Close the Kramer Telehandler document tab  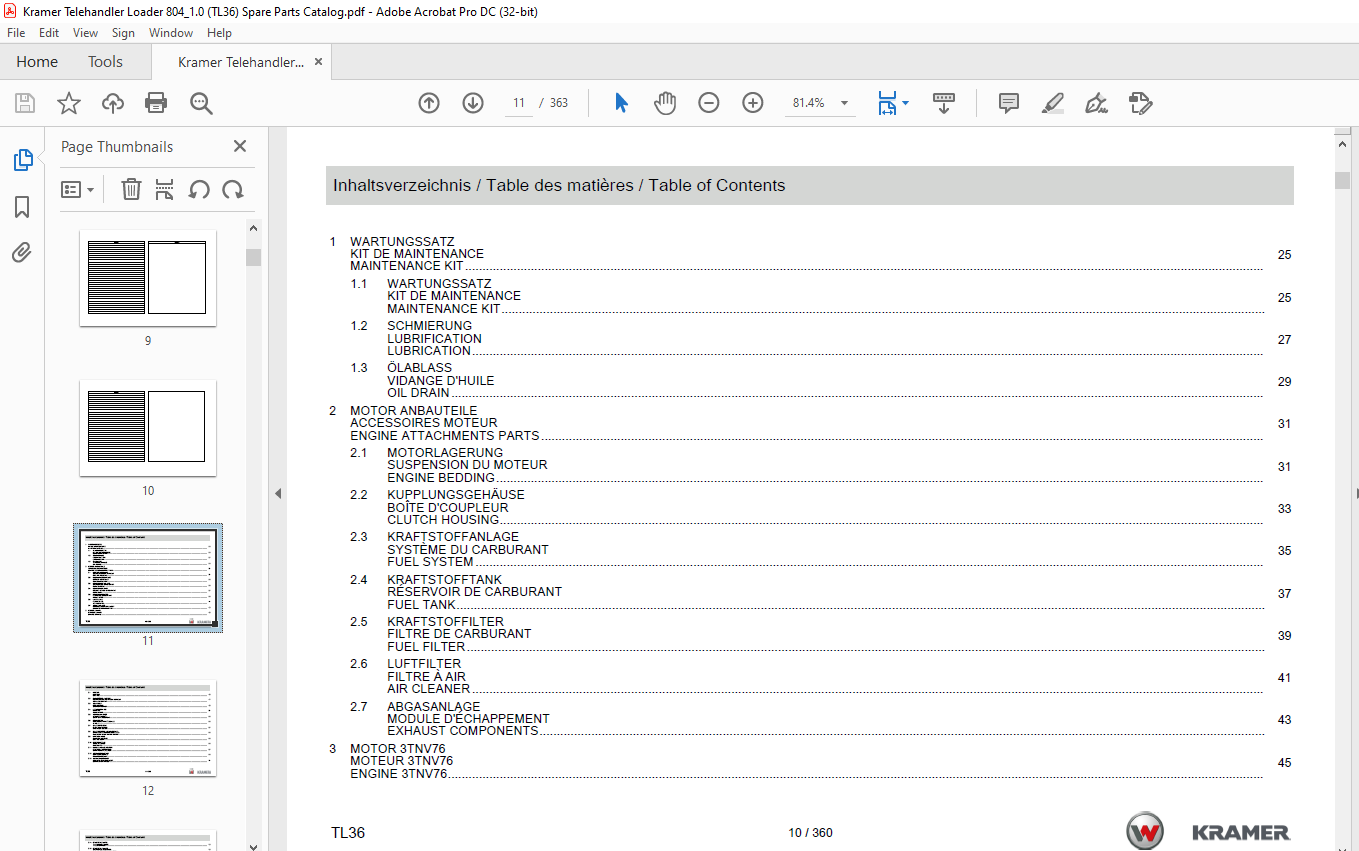tap(319, 62)
